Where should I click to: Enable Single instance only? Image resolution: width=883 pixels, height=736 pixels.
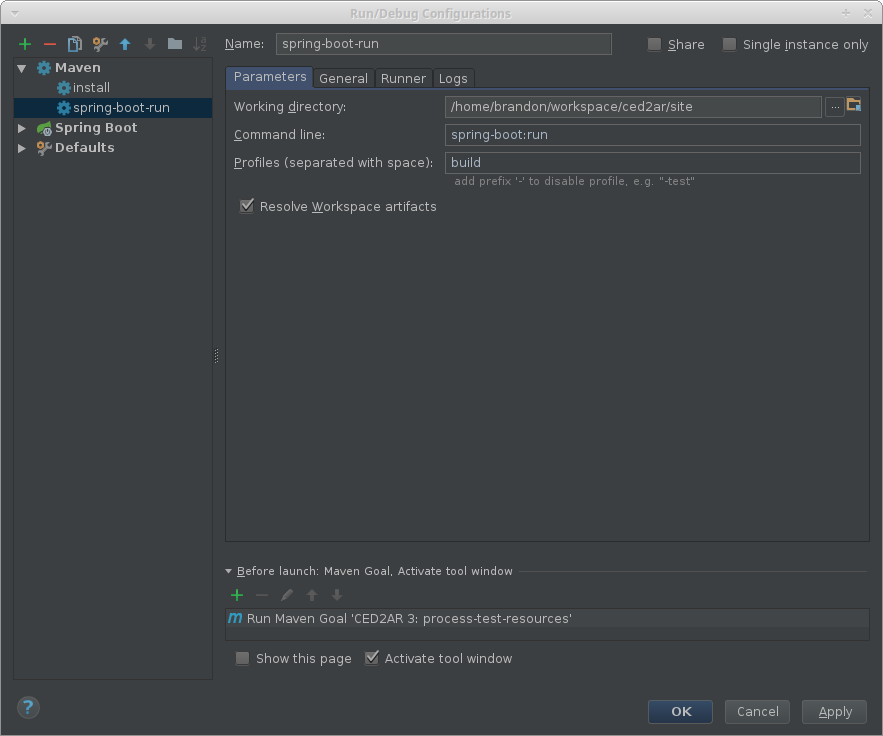(729, 44)
